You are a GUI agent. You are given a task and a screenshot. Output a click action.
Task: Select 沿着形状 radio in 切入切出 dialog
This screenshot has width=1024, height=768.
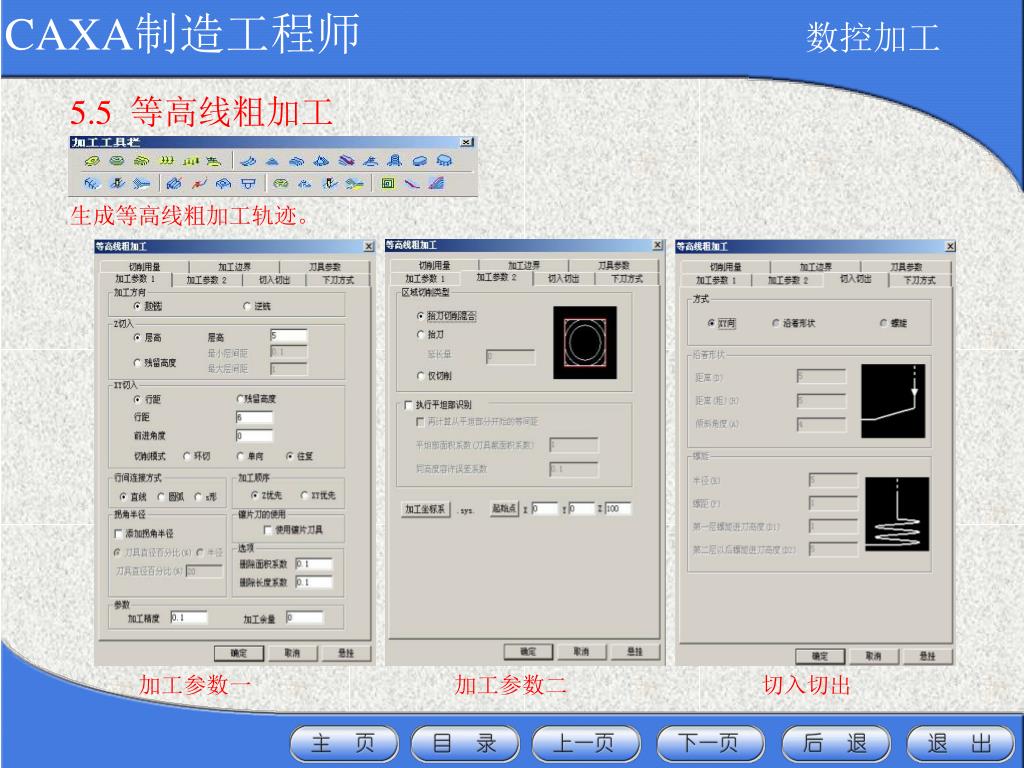tap(775, 323)
